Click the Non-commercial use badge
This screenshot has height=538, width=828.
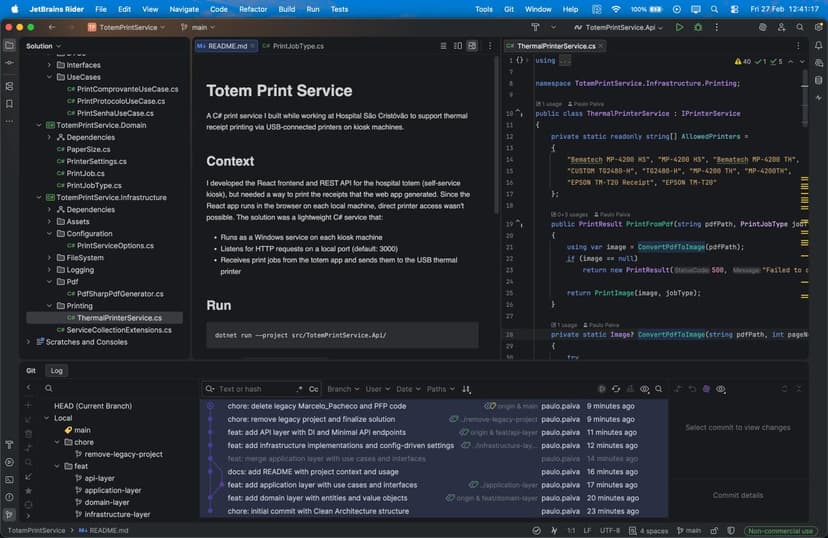click(781, 530)
